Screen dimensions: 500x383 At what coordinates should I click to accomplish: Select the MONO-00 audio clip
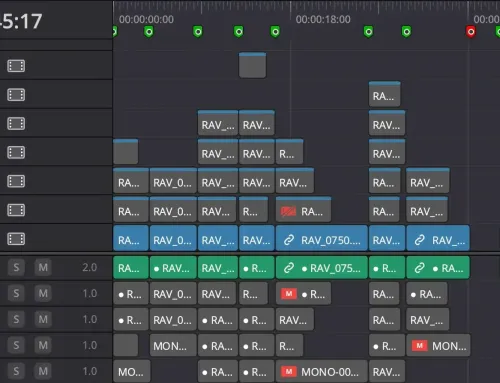(322, 371)
